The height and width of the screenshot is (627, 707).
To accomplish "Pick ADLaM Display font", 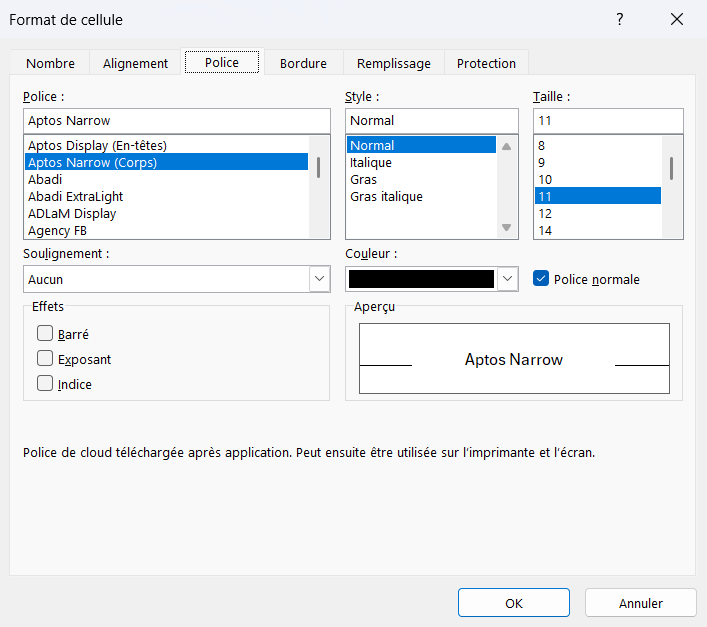I will (x=166, y=213).
